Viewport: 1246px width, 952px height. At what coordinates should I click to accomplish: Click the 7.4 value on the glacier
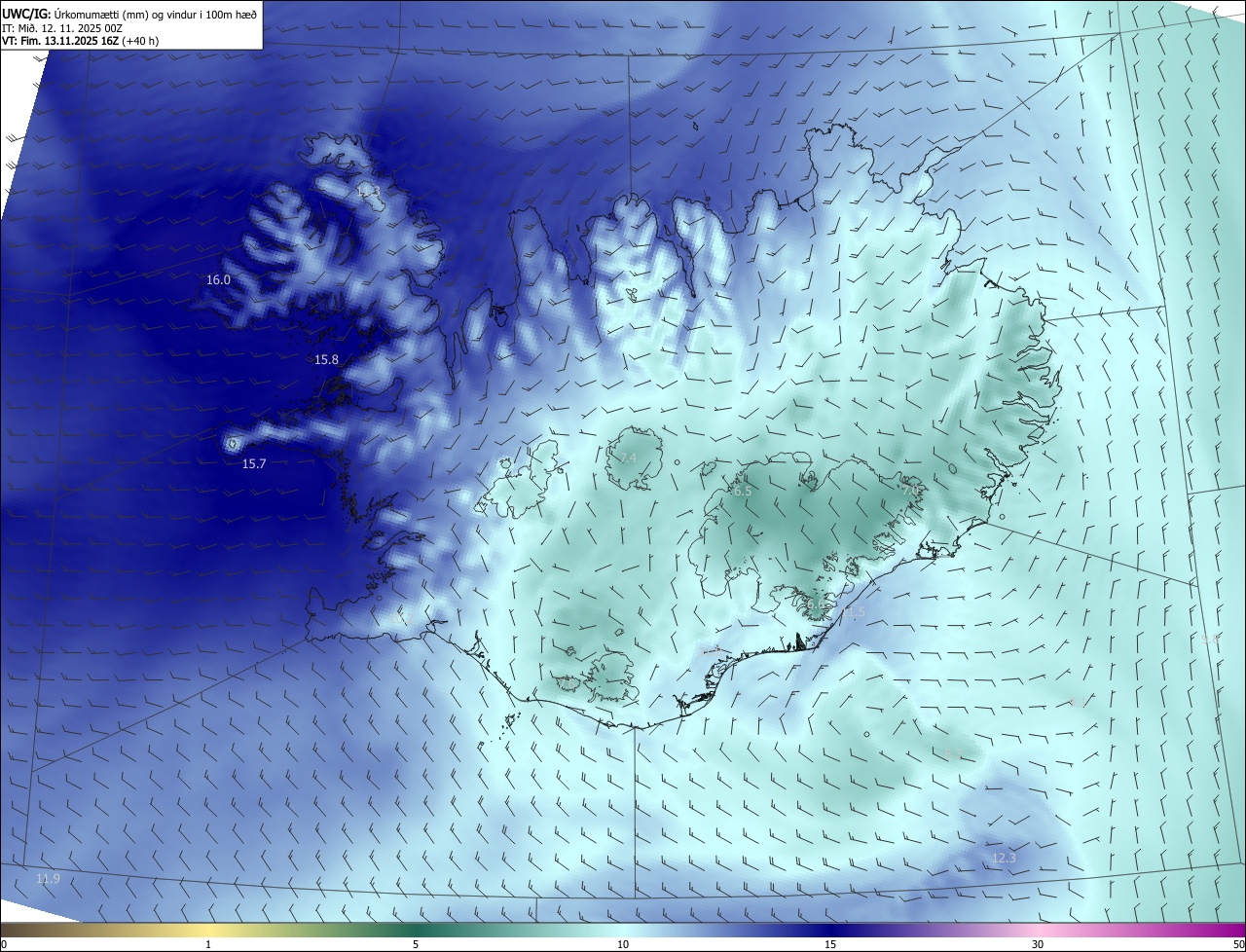coord(628,458)
